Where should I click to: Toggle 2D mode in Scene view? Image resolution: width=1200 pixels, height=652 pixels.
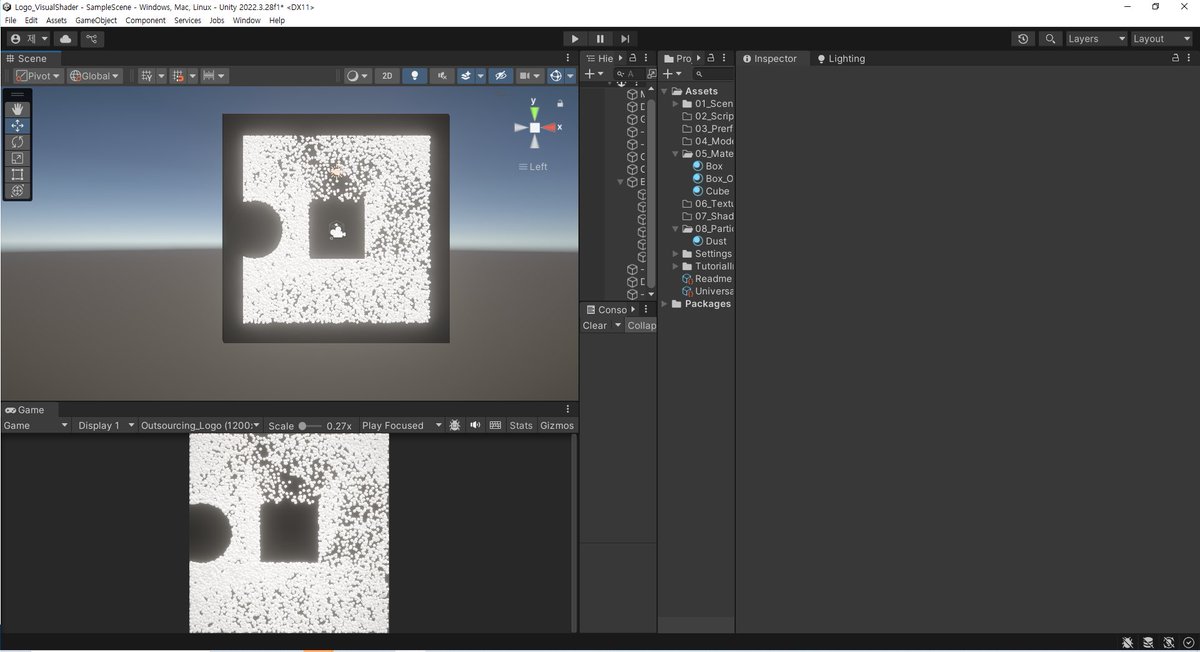coord(386,76)
